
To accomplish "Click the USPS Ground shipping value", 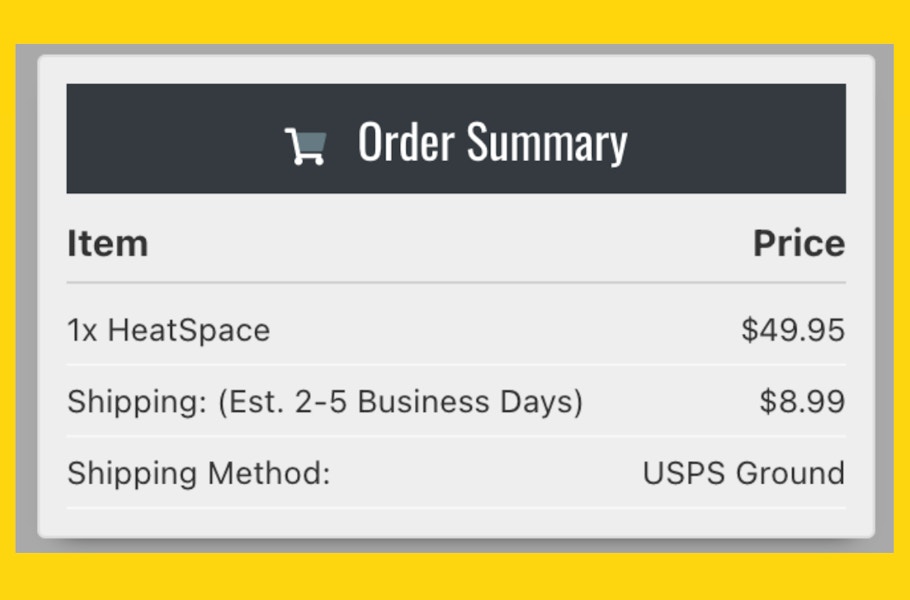I will point(744,473).
